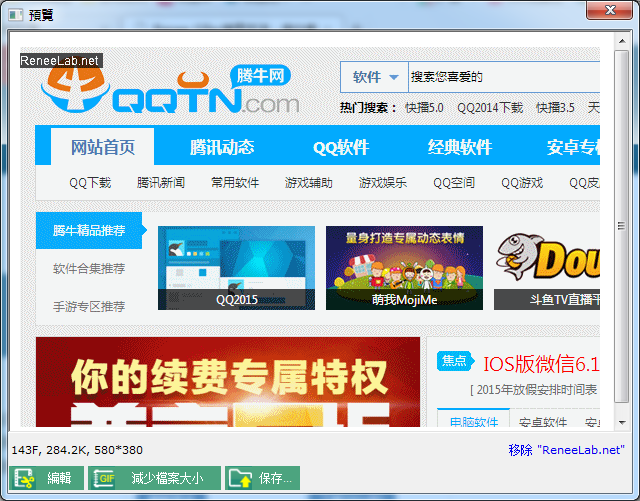
Task: Open the 腾讯动态 navigation tab
Action: click(222, 148)
